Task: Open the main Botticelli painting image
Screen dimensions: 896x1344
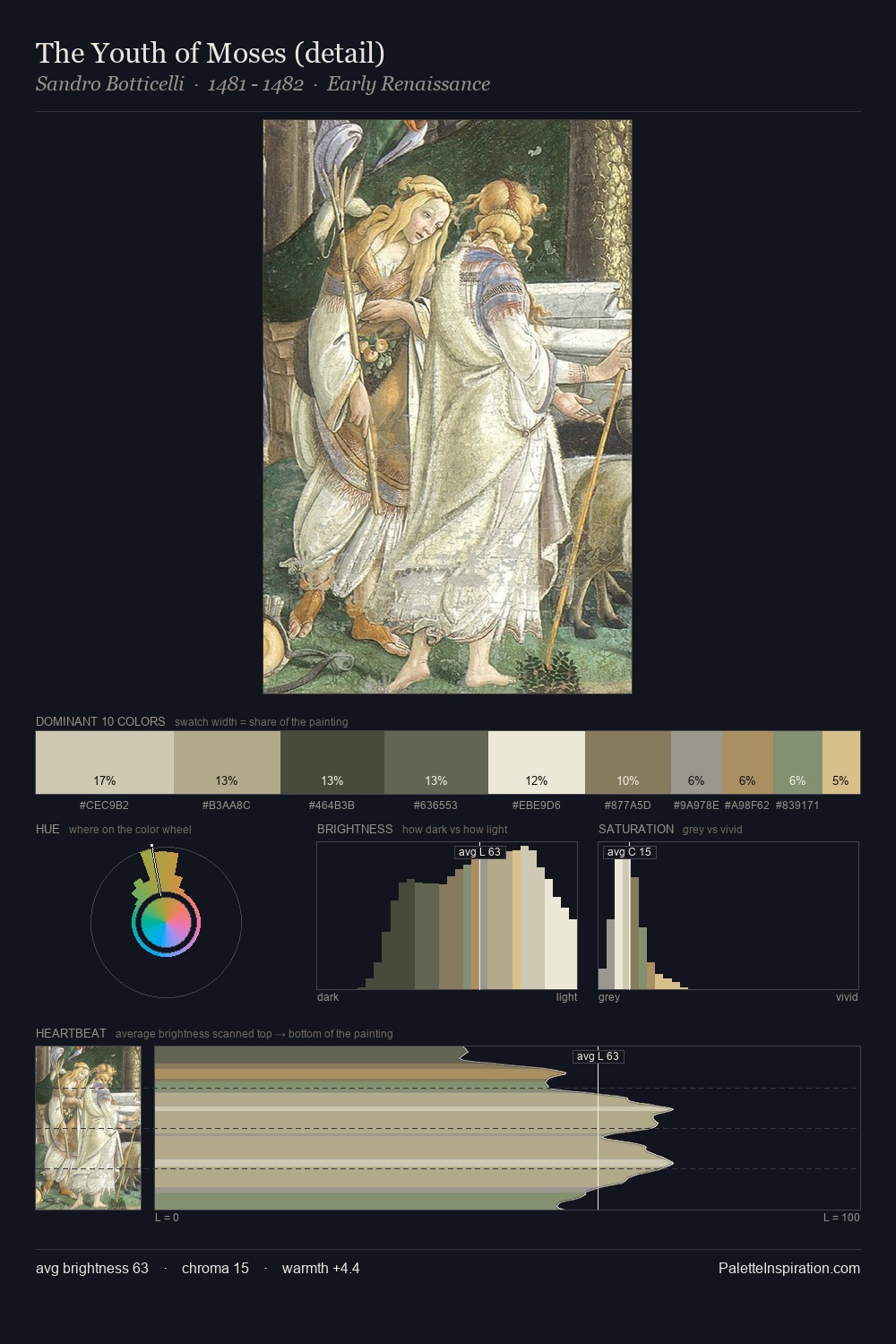Action: pyautogui.click(x=447, y=407)
